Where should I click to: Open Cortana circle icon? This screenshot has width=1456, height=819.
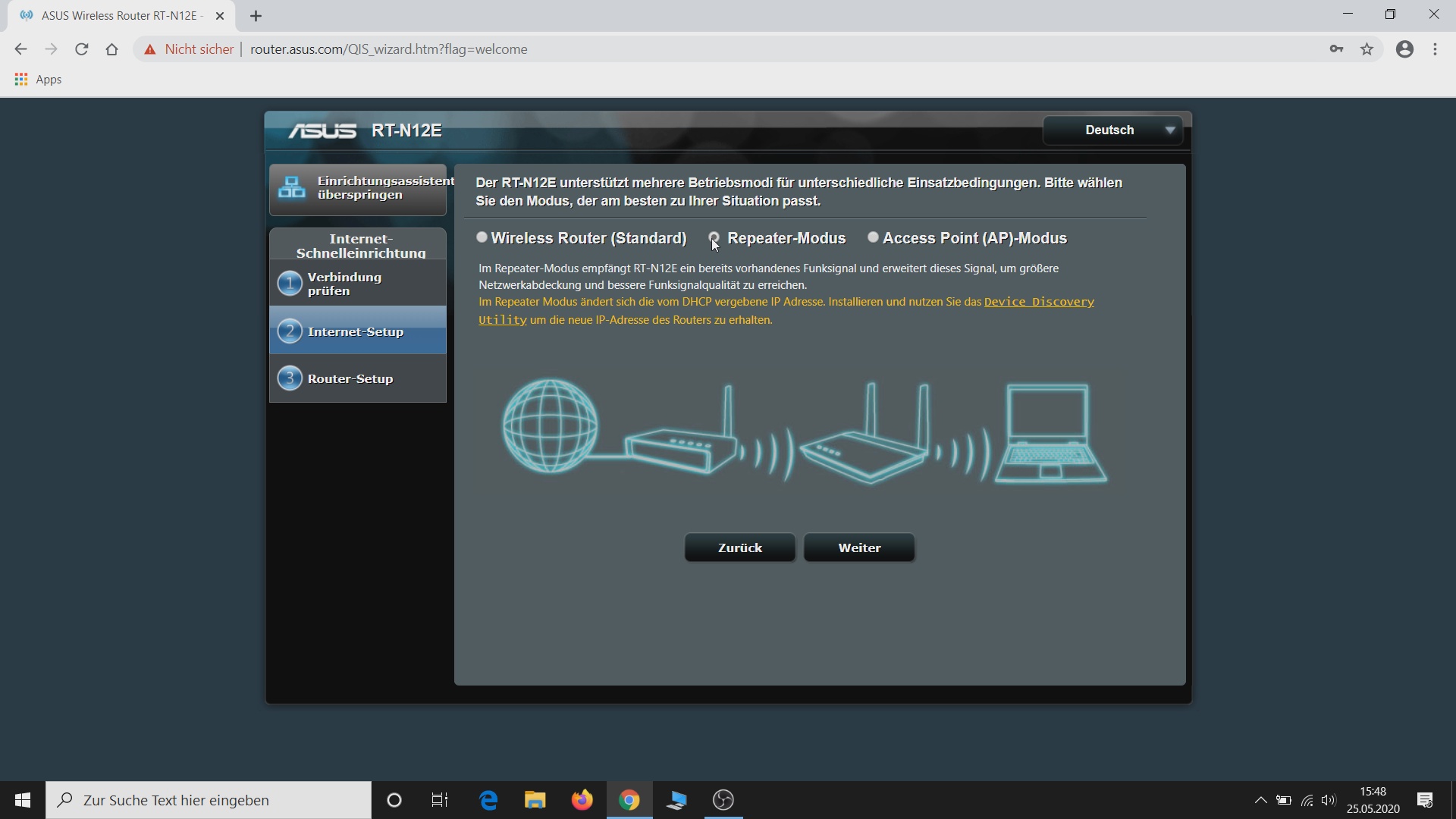click(x=394, y=800)
